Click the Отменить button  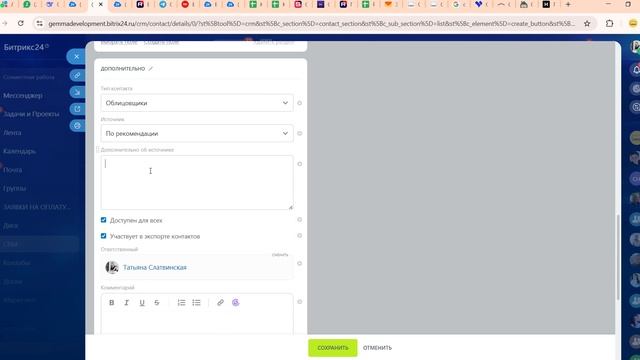[378, 348]
